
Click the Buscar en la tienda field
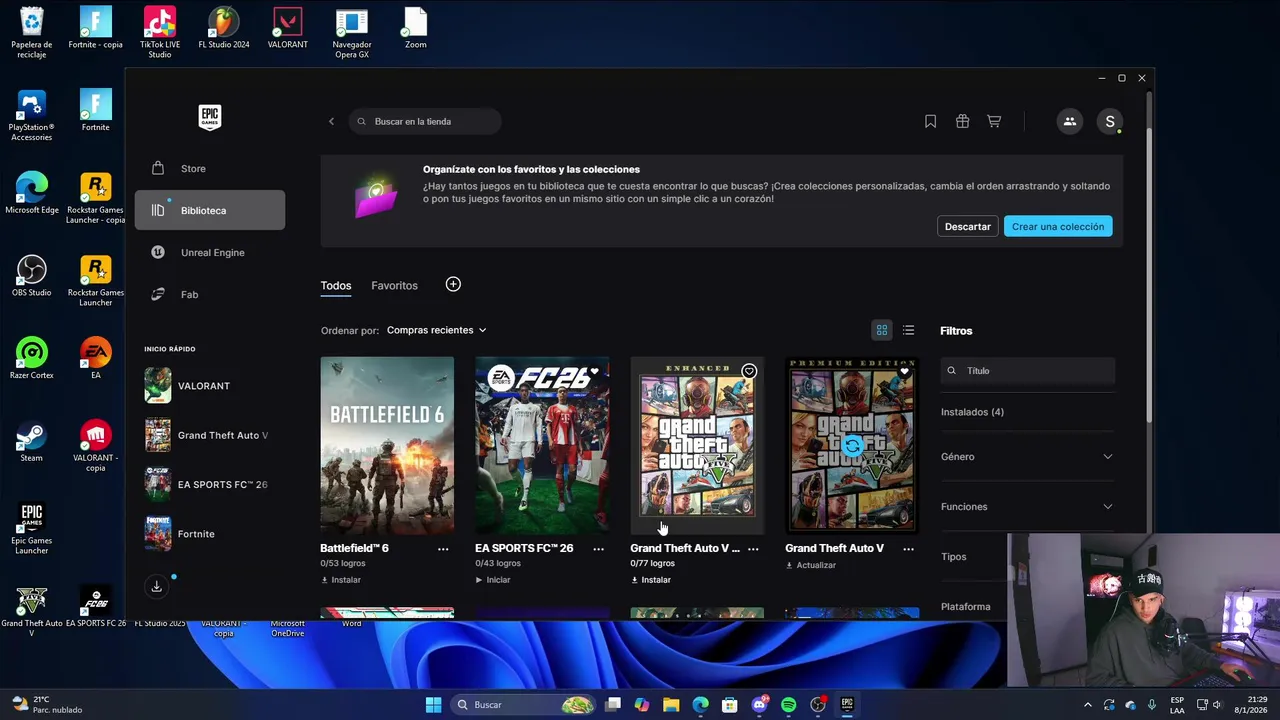click(x=425, y=121)
